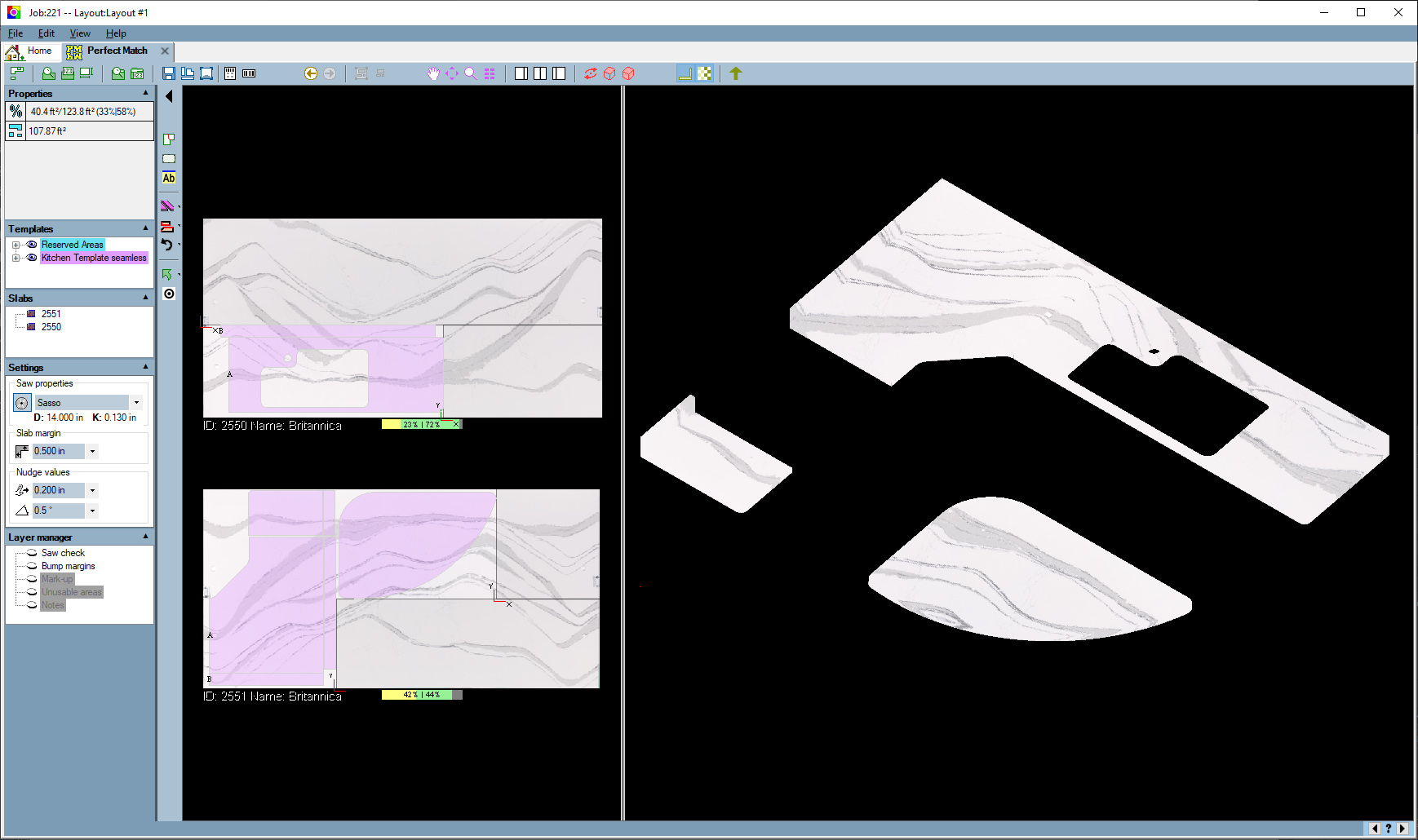
Task: Click the rounded 3D island piece
Action: point(1030,569)
